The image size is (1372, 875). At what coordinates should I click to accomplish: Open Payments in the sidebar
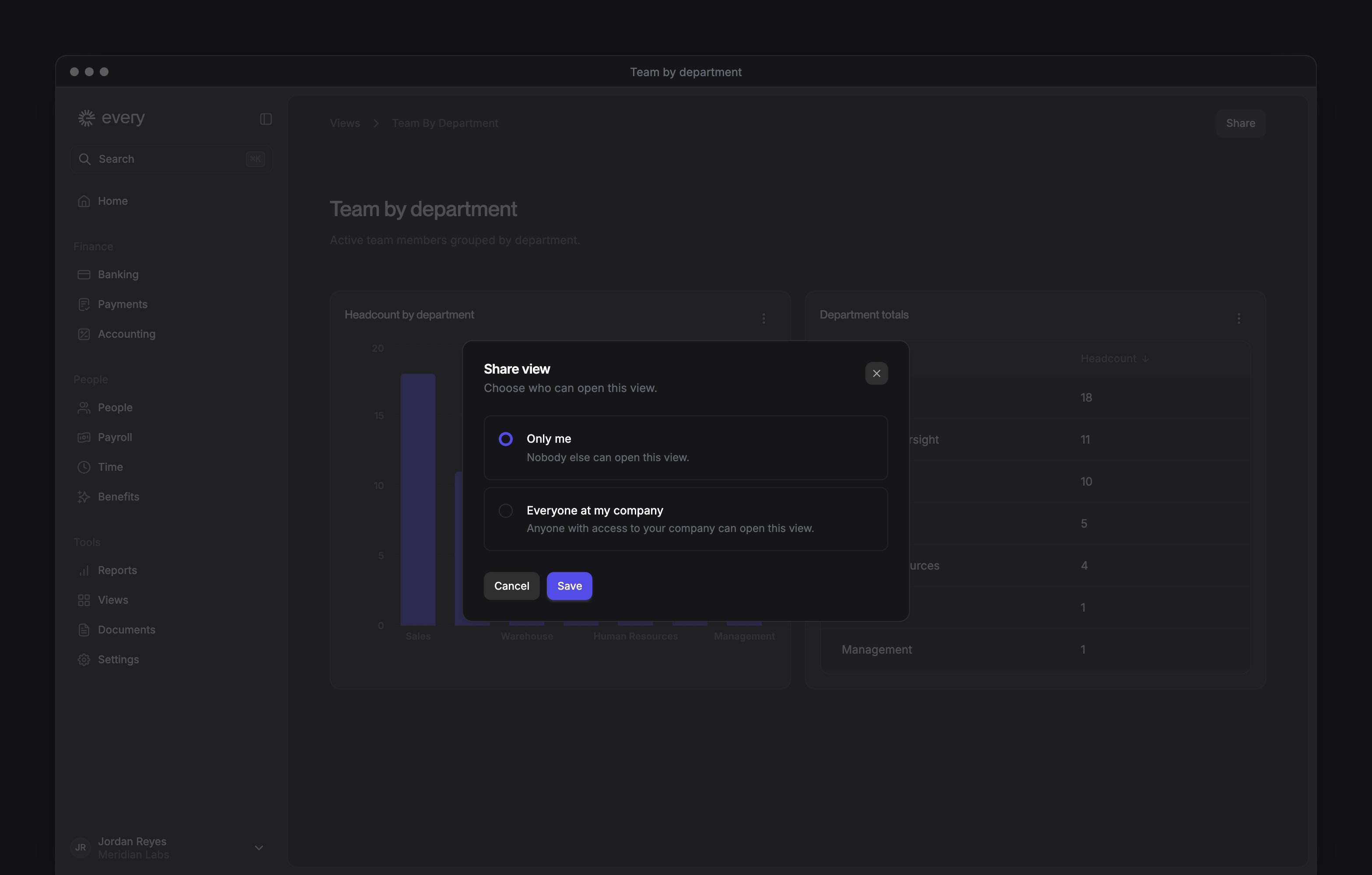[171, 304]
